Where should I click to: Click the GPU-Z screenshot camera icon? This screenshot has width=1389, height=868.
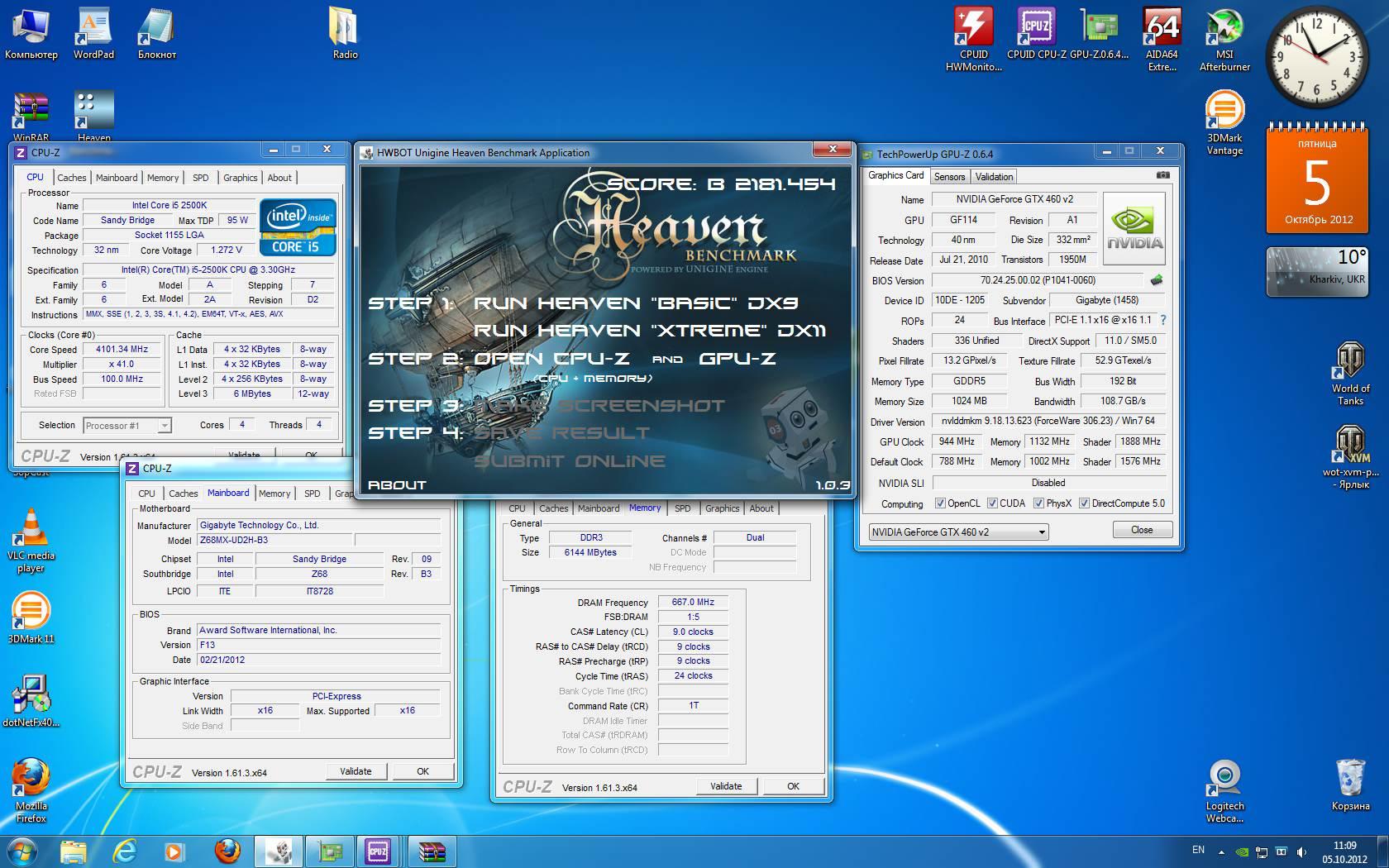[x=1163, y=175]
